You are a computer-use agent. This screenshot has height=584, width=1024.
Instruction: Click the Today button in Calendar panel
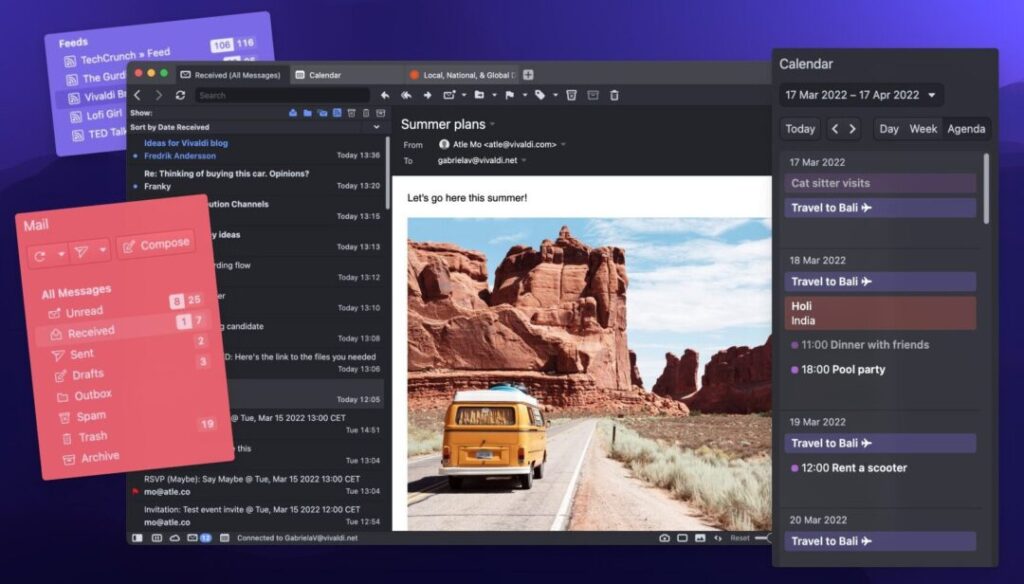(800, 129)
